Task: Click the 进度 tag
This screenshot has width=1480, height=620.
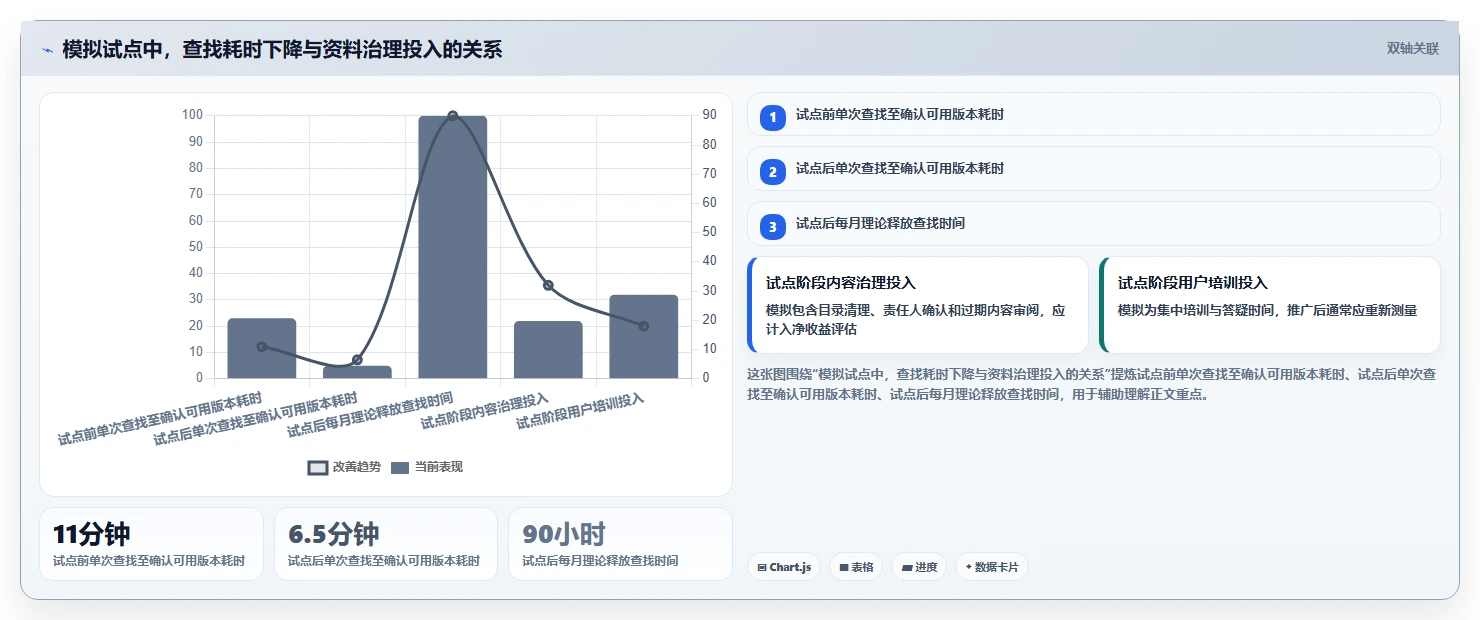Action: click(x=919, y=567)
